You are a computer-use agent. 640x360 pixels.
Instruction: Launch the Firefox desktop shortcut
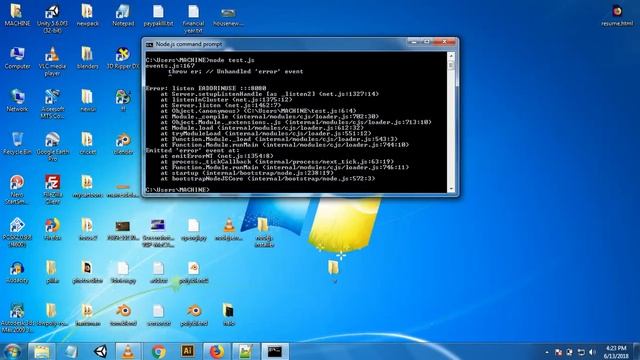(x=52, y=229)
